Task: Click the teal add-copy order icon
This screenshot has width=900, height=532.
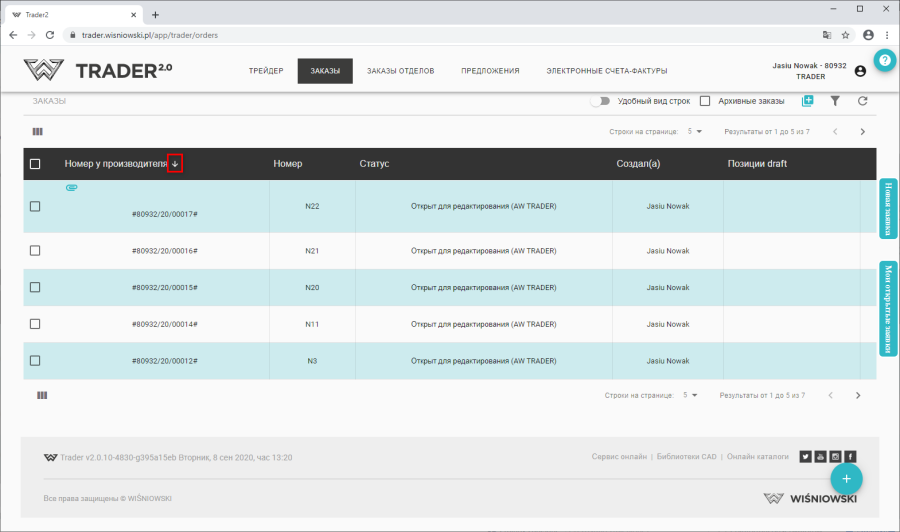Action: pos(808,101)
